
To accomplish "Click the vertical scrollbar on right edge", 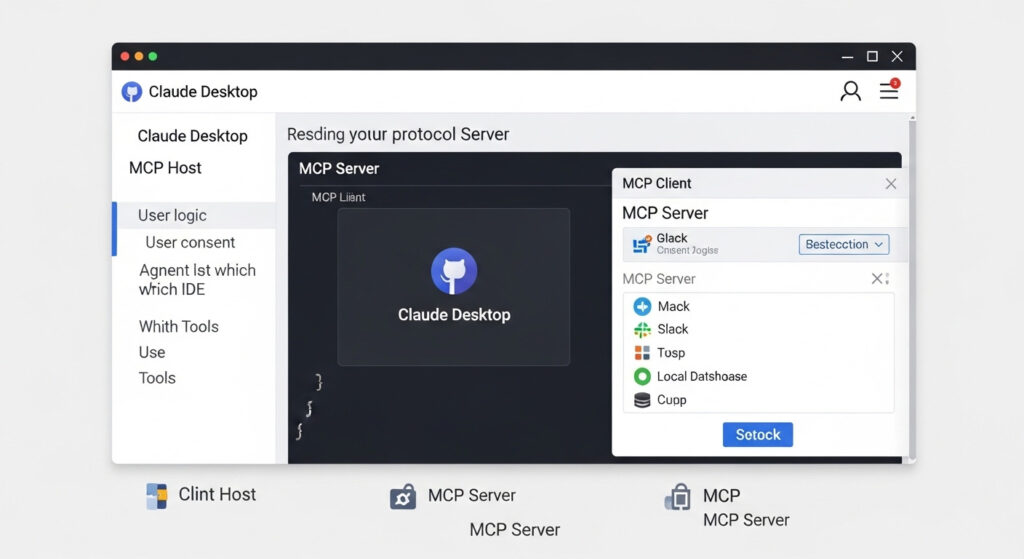I will click(x=912, y=287).
